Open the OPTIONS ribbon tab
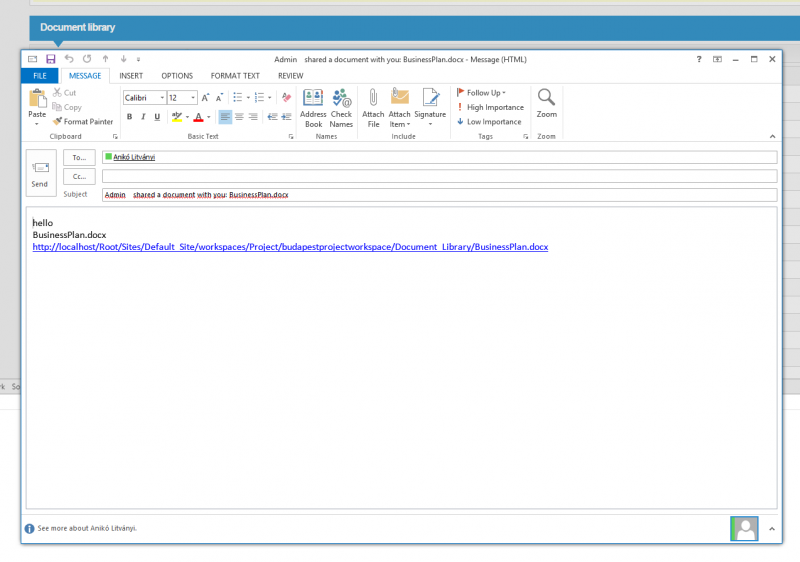This screenshot has width=800, height=562. [x=177, y=76]
